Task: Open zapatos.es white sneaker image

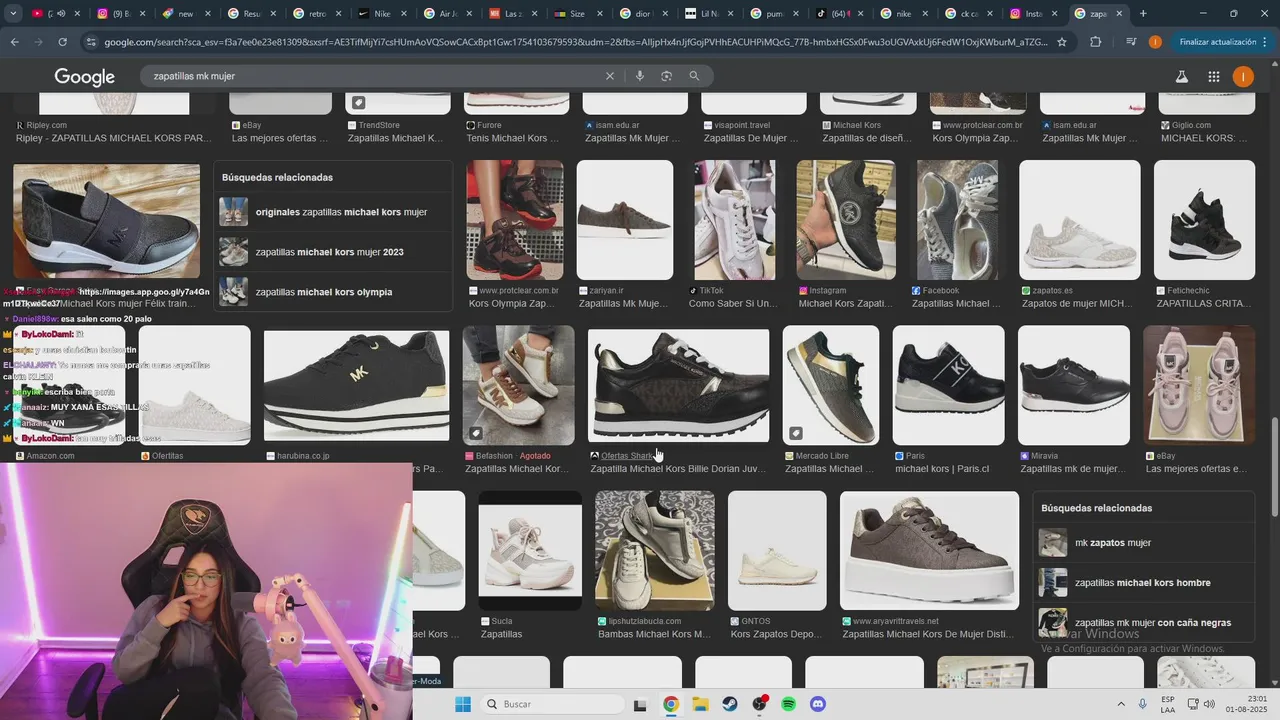Action: pos(1079,220)
